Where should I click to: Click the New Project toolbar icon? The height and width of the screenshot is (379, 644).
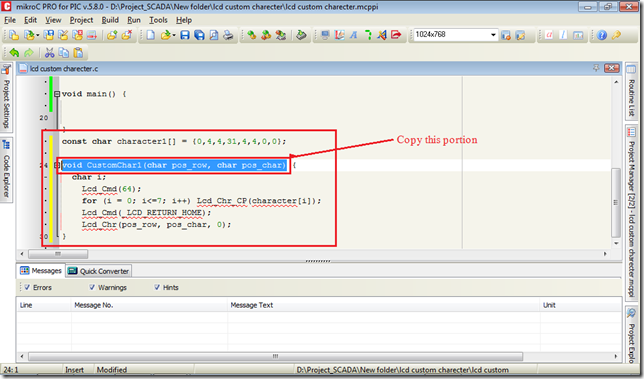pyautogui.click(x=14, y=35)
